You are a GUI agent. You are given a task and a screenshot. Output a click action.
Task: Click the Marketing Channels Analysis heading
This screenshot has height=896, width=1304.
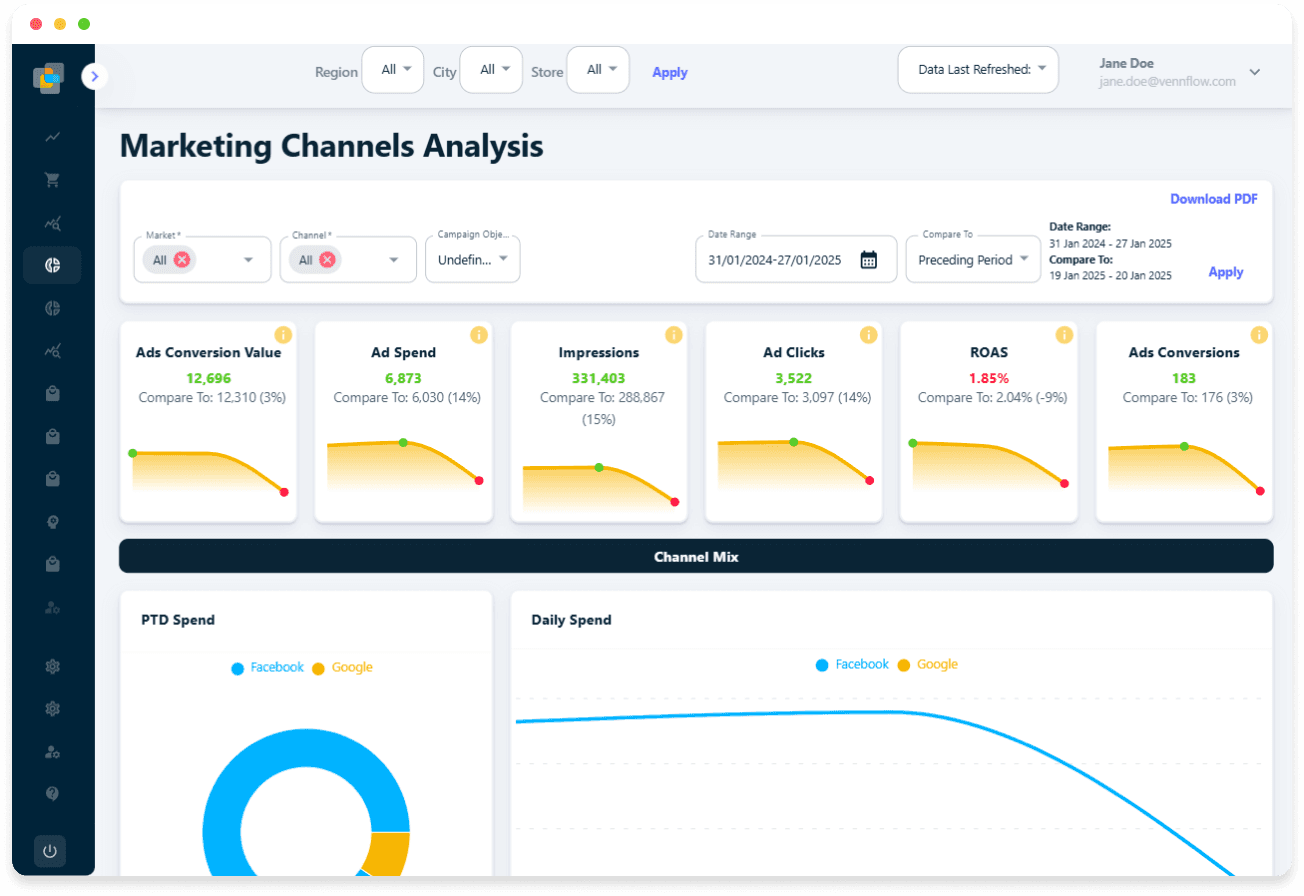(332, 146)
